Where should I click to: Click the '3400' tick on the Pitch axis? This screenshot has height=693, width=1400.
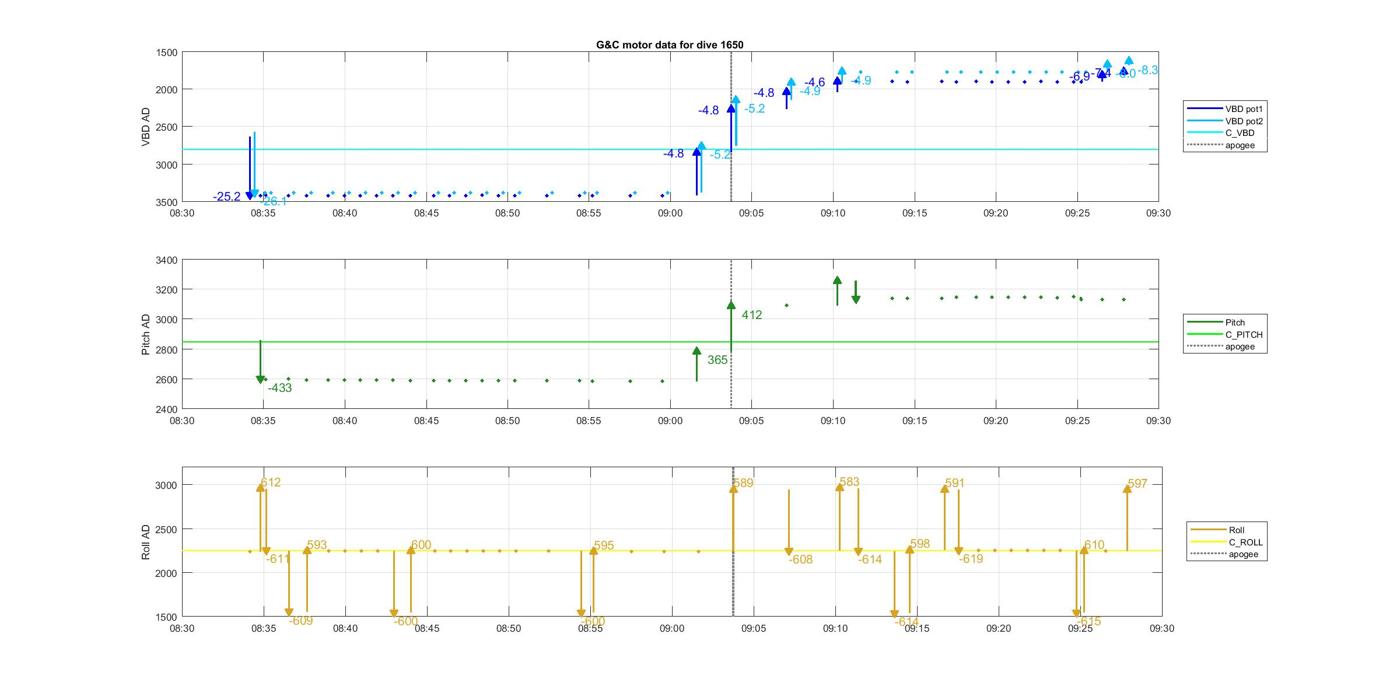click(167, 260)
